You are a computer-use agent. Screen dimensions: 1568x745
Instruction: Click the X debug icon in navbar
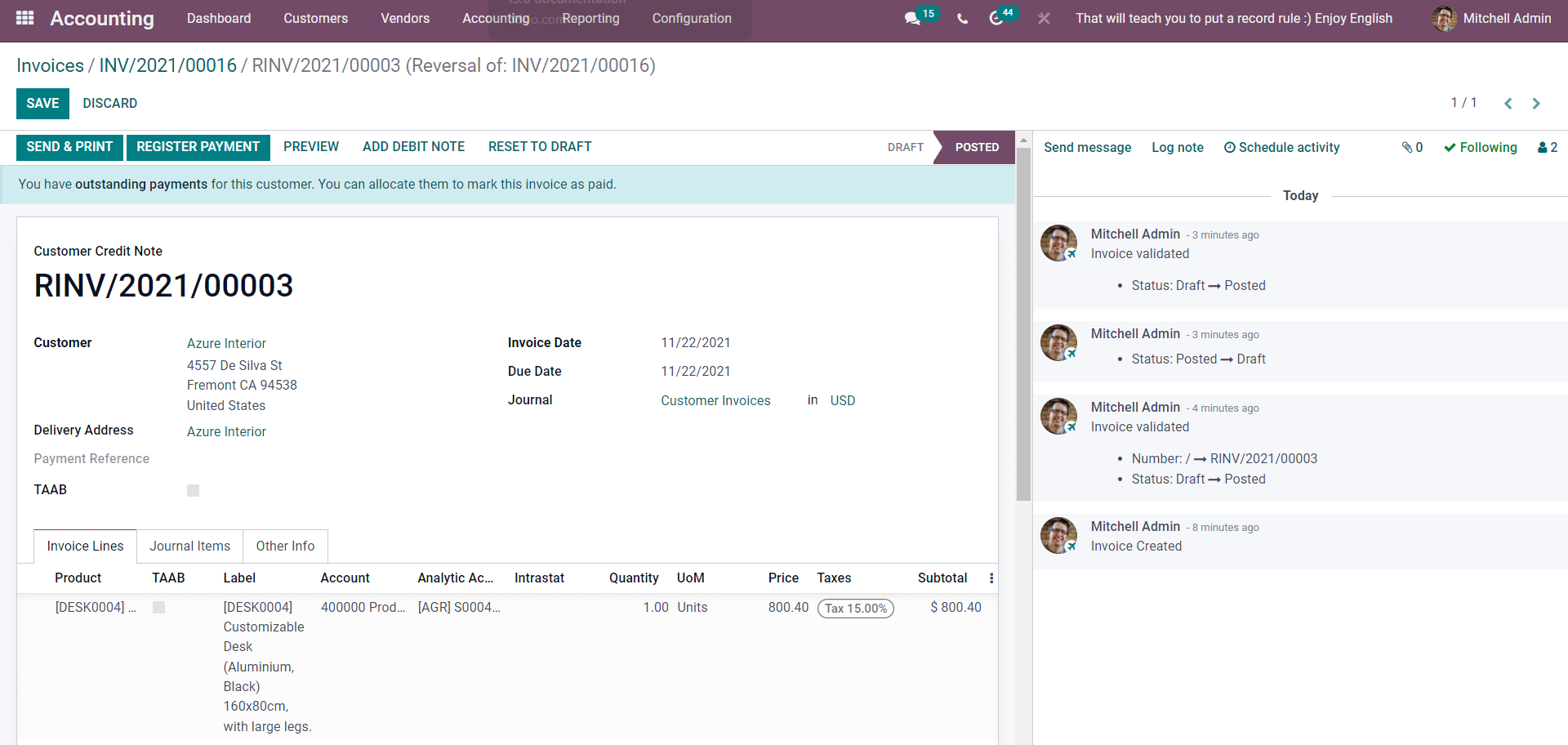pos(1044,19)
